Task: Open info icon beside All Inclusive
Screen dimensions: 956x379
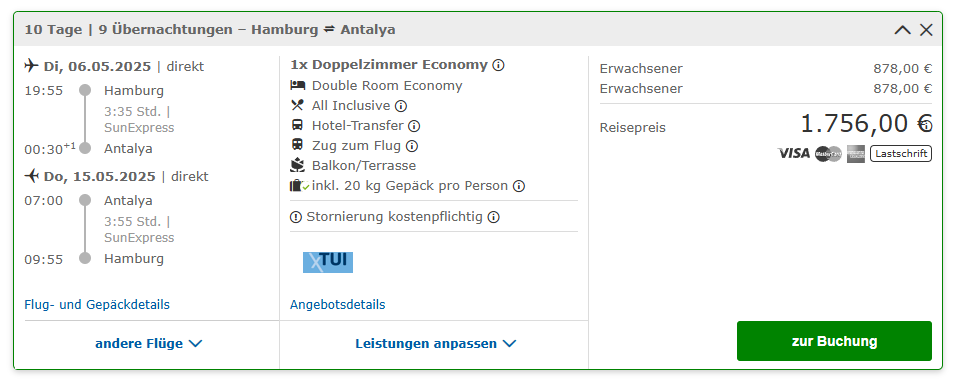Action: pyautogui.click(x=401, y=106)
